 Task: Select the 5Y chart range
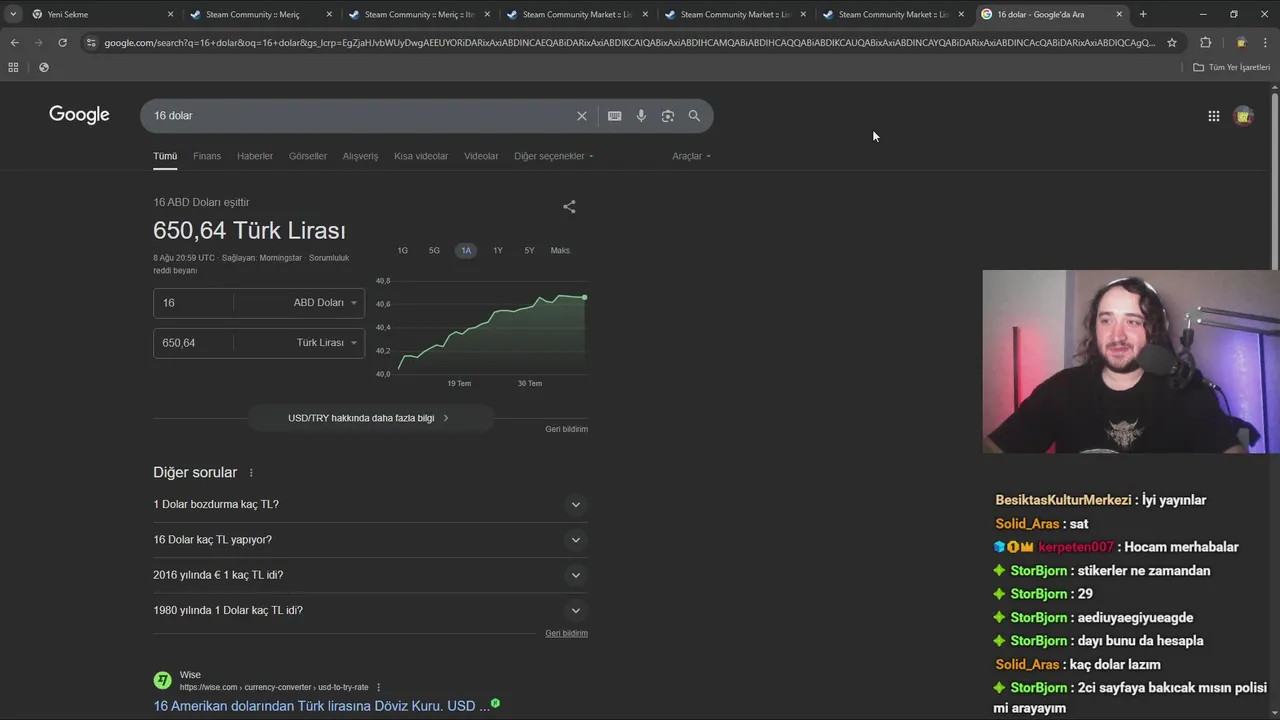point(529,251)
